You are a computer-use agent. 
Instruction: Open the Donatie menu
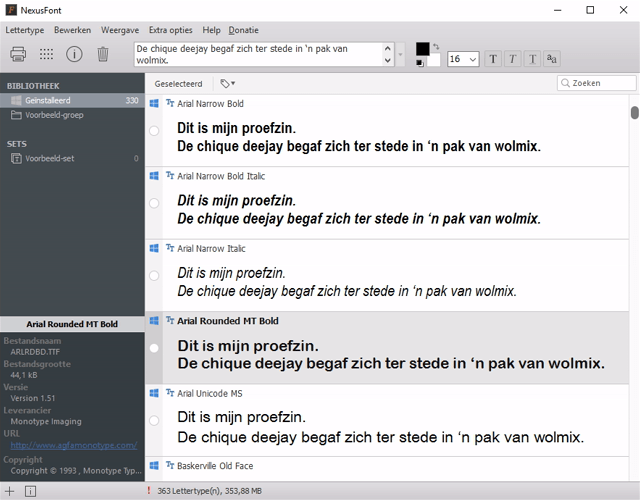(243, 30)
